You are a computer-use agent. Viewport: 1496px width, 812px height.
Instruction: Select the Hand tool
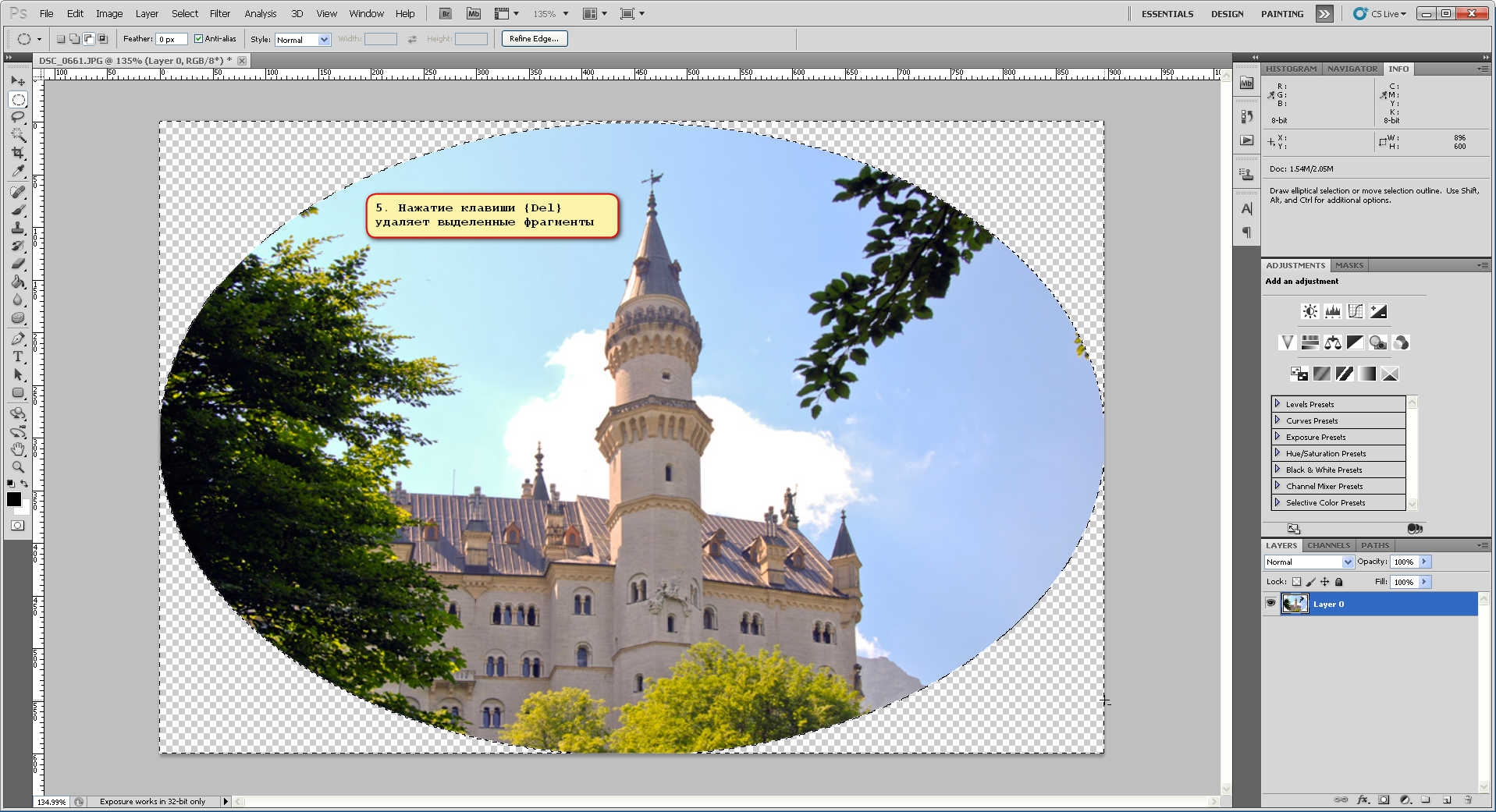(x=18, y=449)
